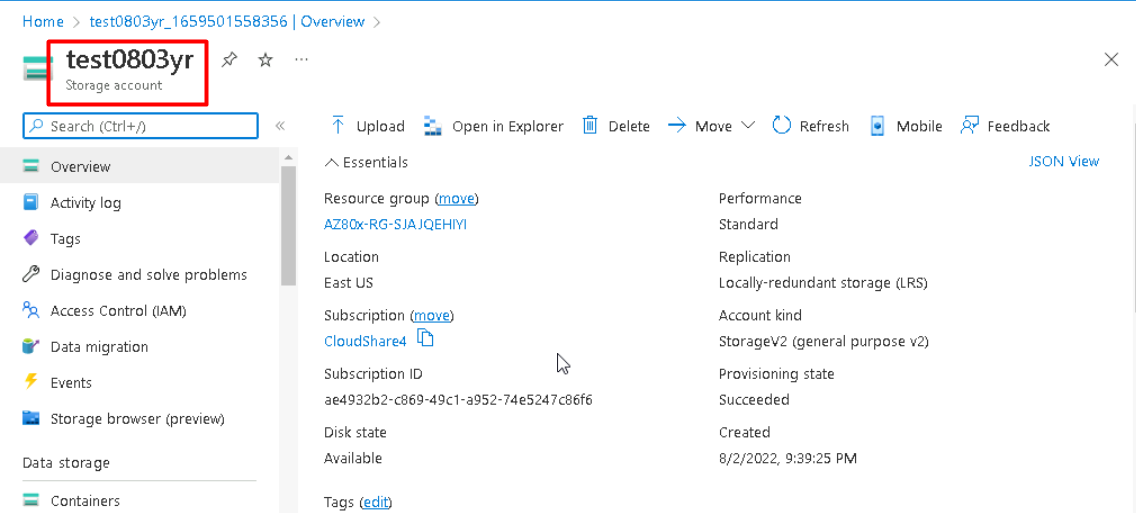The height and width of the screenshot is (513, 1136).
Task: Click the Refresh circular arrow icon
Action: (x=781, y=125)
